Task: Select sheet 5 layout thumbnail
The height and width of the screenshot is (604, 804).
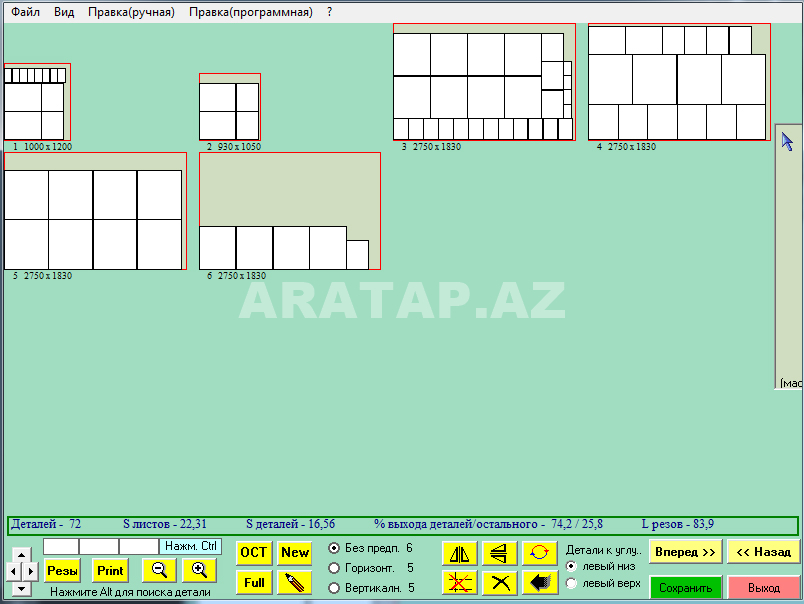Action: [95, 212]
